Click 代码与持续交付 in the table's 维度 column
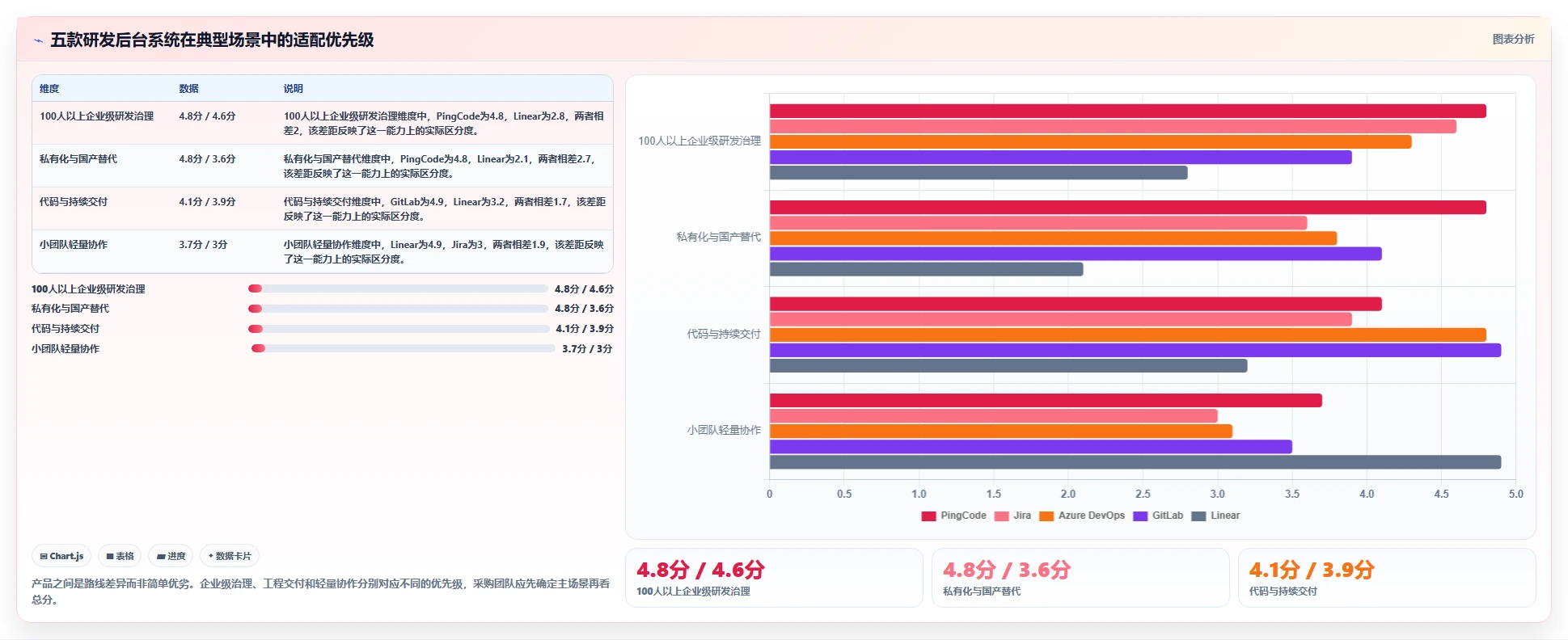The image size is (1568, 640). 74,202
